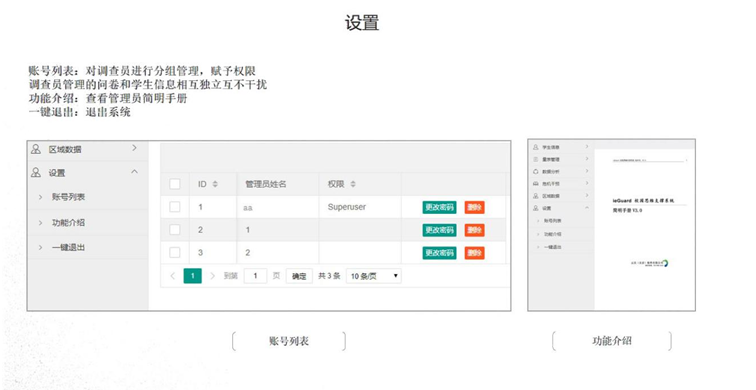Click 更改密码 for row ID 3
Image resolution: width=756 pixels, height=390 pixels.
coord(439,253)
